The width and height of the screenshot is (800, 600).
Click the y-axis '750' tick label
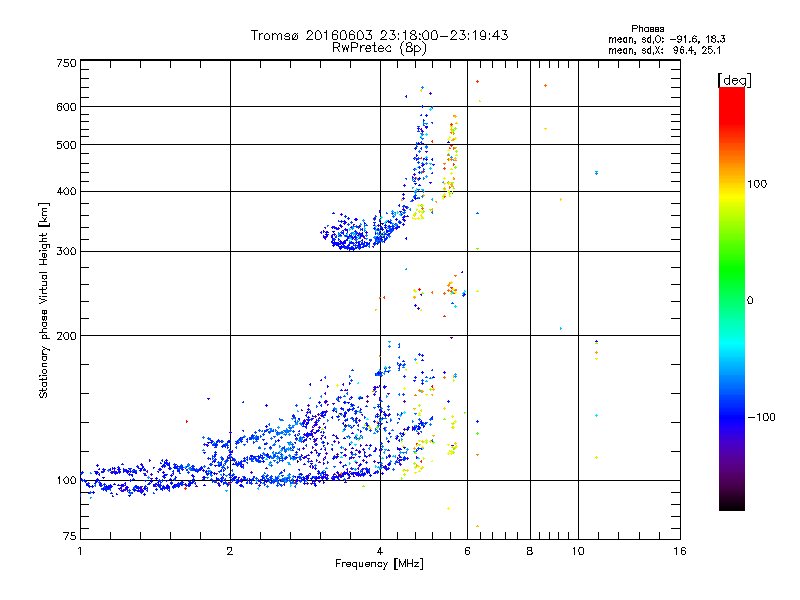66,63
